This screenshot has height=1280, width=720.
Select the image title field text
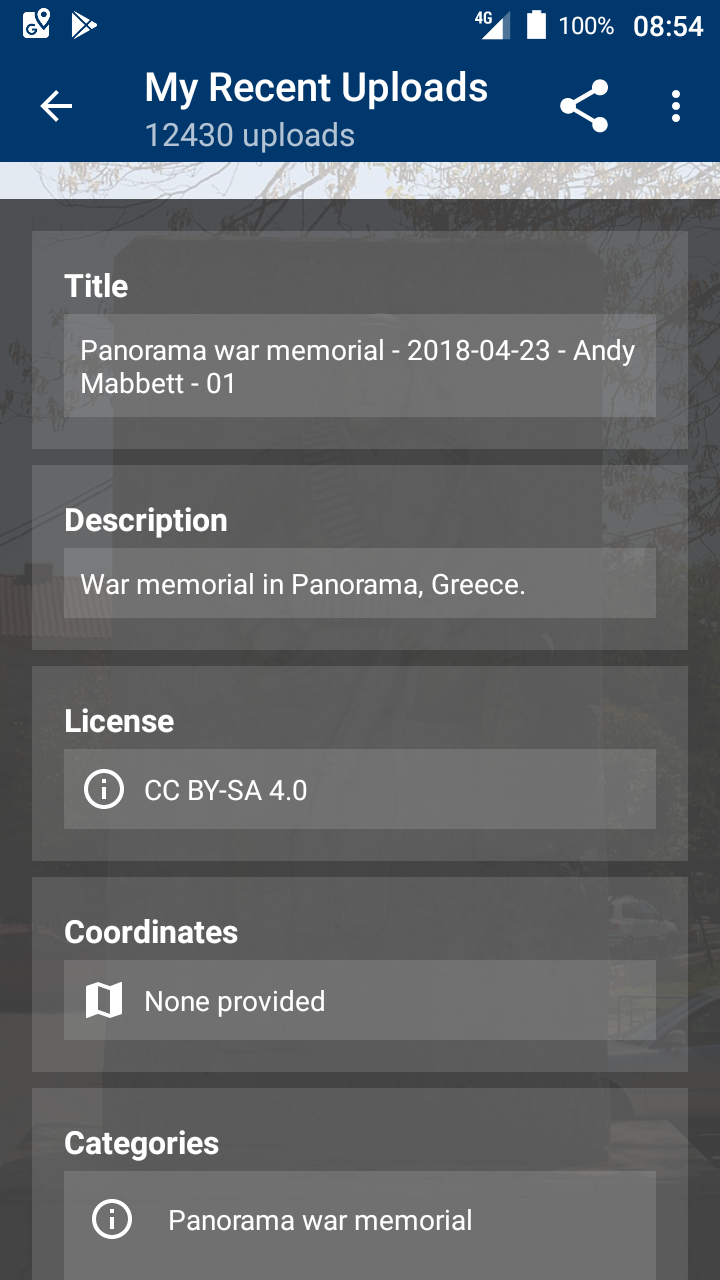pyautogui.click(x=358, y=365)
